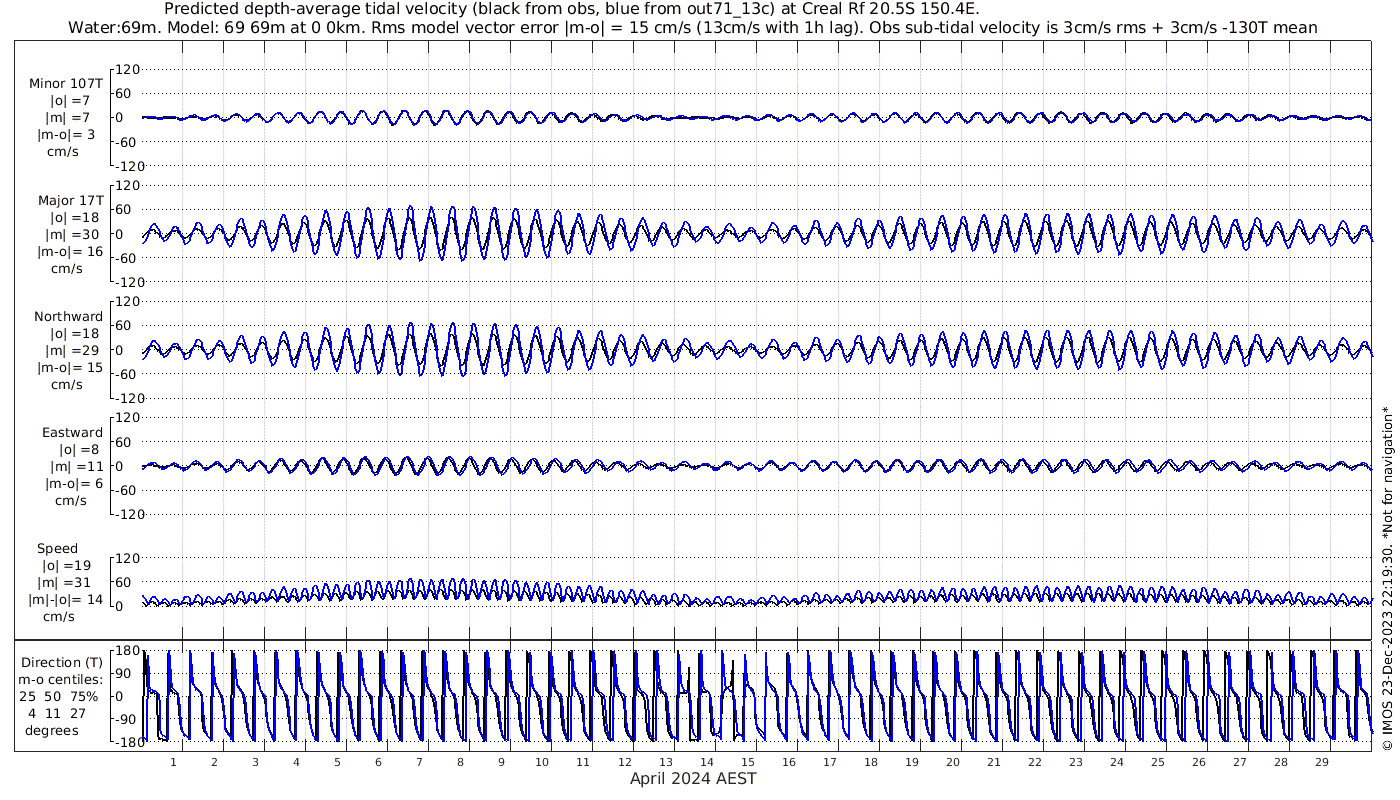Click the x-axis day label '12'
This screenshot has height=800, width=1400.
624,762
